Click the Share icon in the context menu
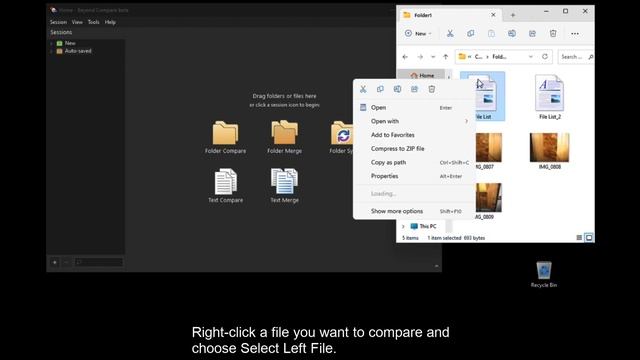Screen dimensions: 640x360 414,89
